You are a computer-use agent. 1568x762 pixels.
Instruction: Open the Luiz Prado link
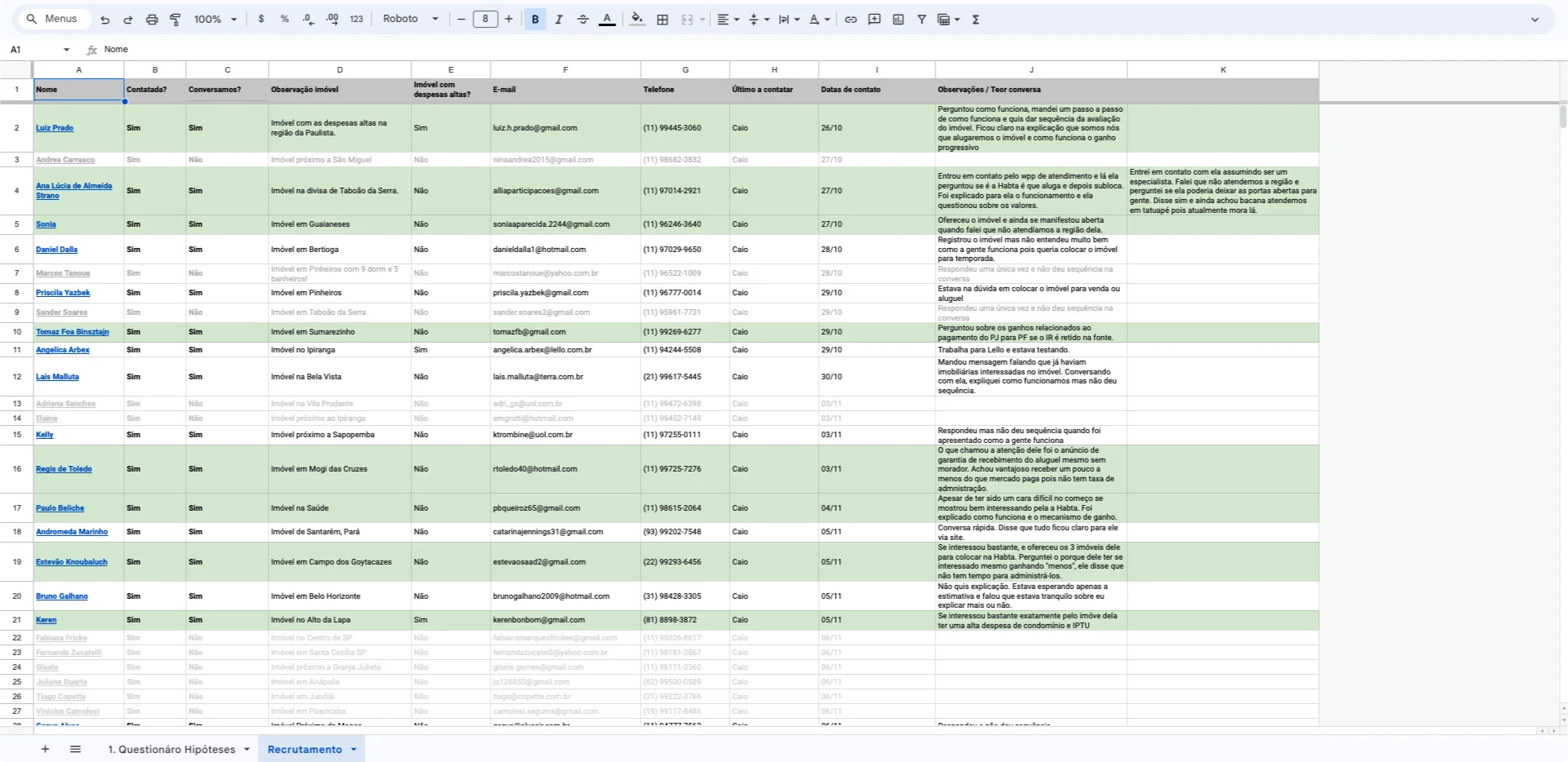coord(55,128)
